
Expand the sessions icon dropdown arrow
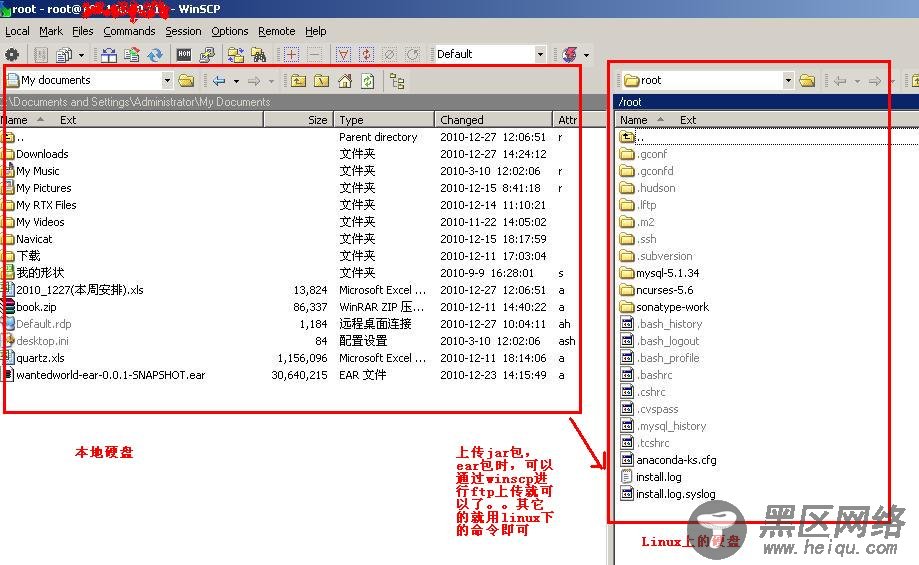pyautogui.click(x=586, y=56)
